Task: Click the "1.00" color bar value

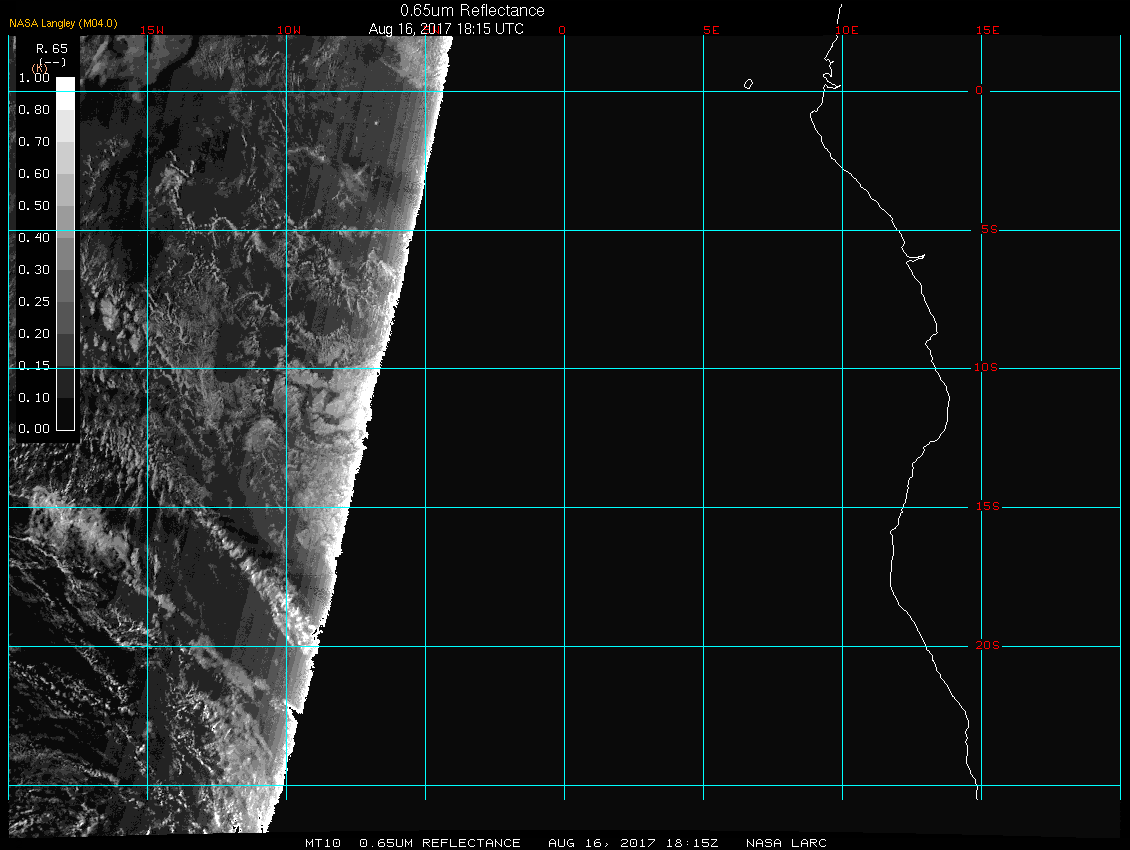Action: tap(34, 78)
